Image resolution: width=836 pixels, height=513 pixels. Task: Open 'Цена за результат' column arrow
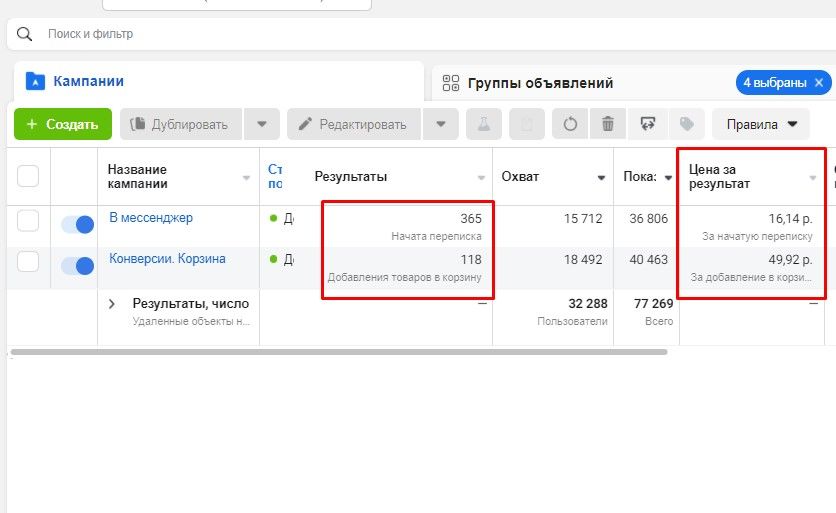pos(813,178)
